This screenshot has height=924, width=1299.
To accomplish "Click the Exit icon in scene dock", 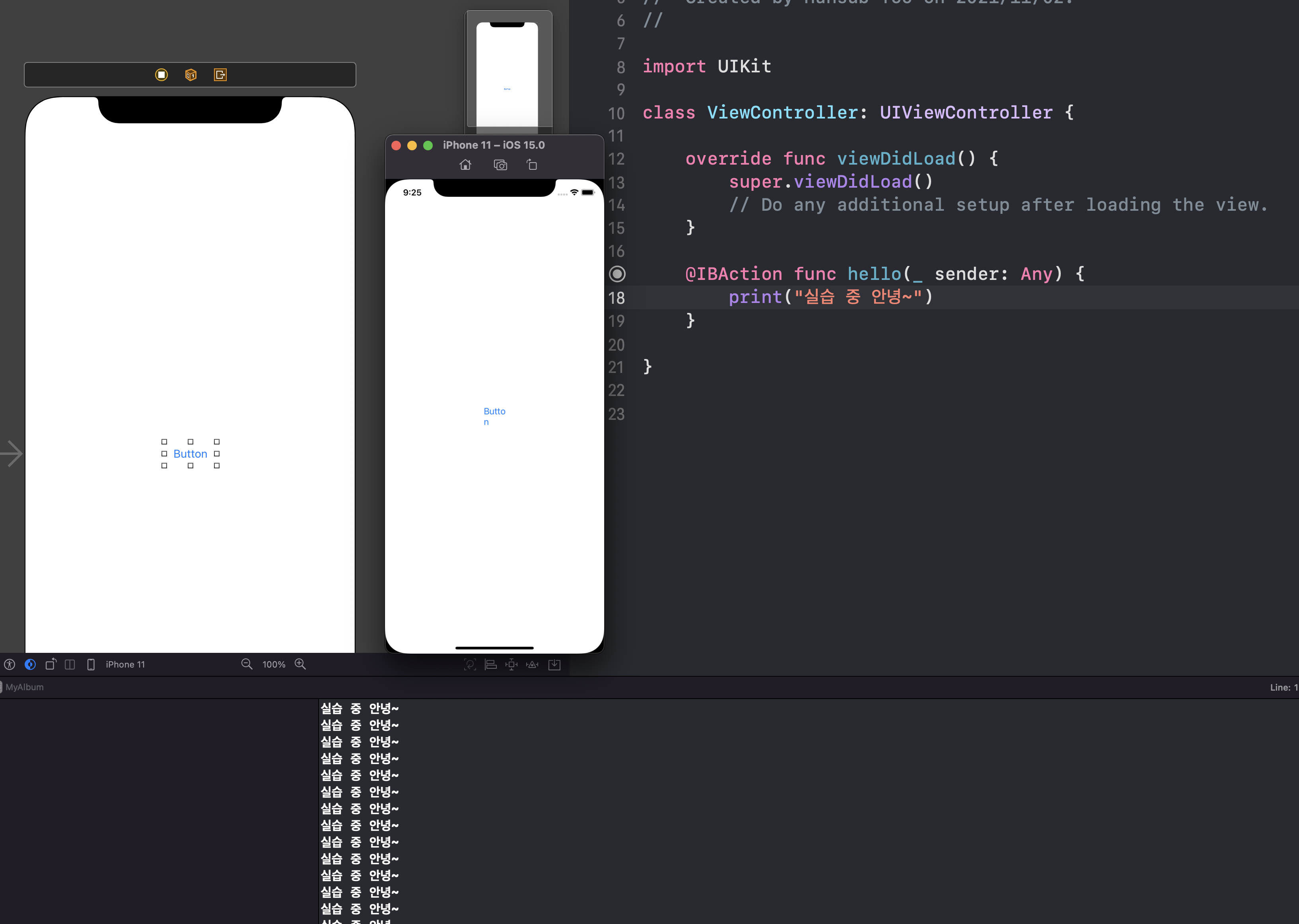I will [220, 74].
